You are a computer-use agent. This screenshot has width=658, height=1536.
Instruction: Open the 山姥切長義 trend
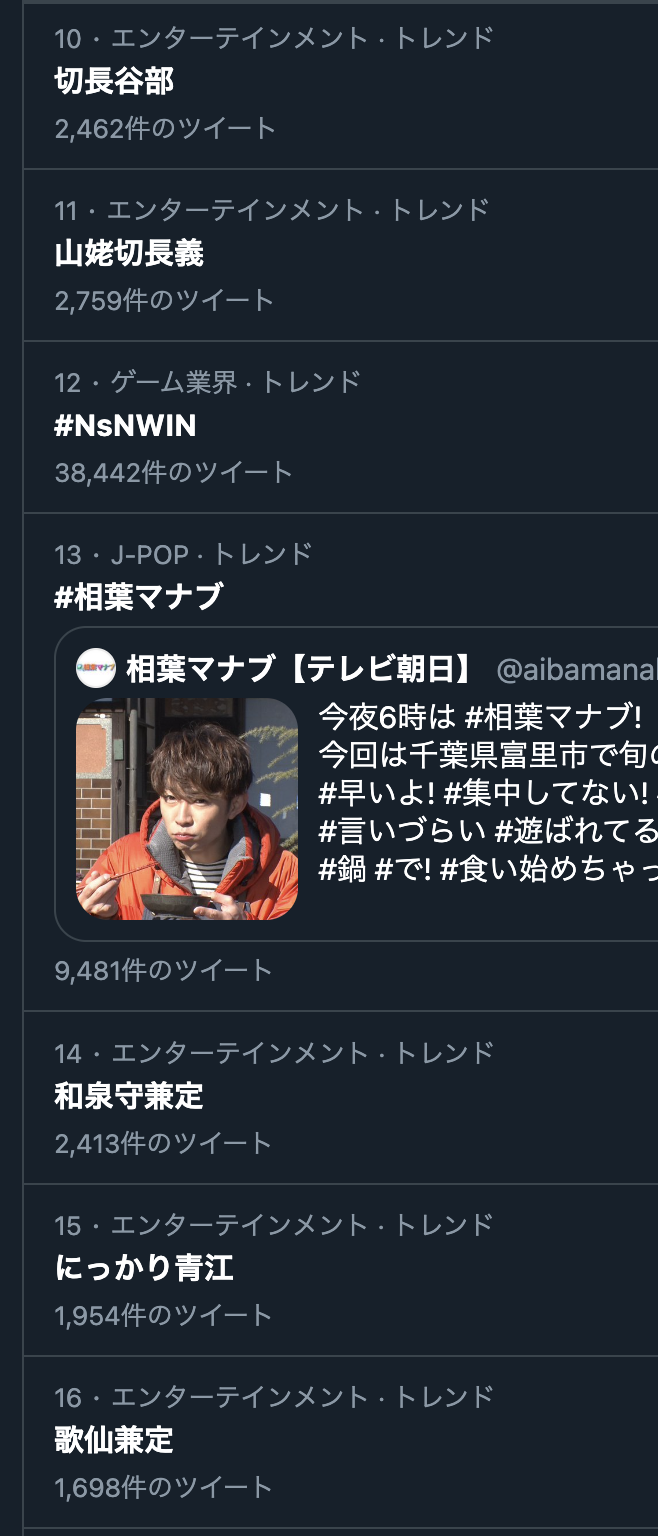click(129, 253)
